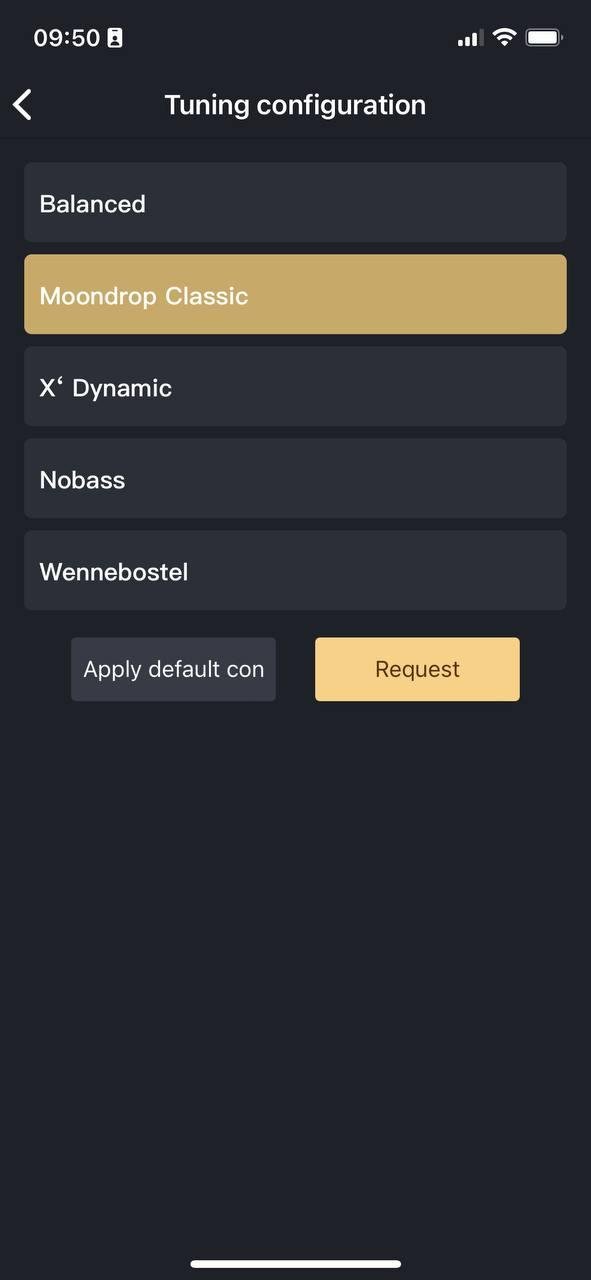Select the Moondrop Classic tuning preset
Viewport: 591px width, 1280px height.
[295, 294]
